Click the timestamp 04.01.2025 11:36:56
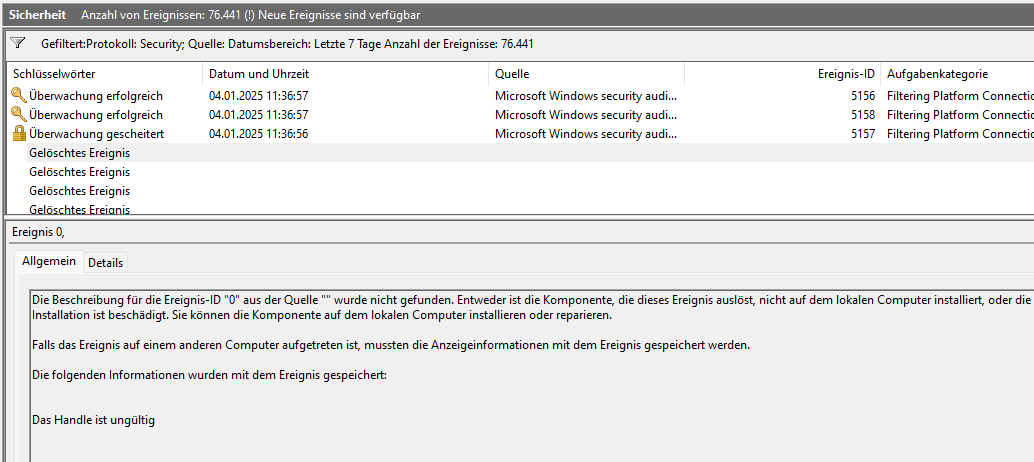The image size is (1034, 462). click(x=259, y=134)
